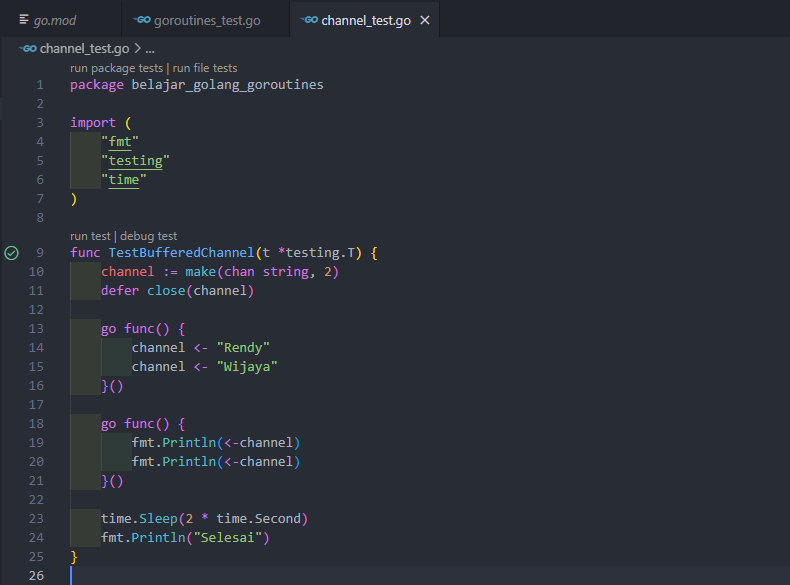Run file tests via code lens

[205, 68]
